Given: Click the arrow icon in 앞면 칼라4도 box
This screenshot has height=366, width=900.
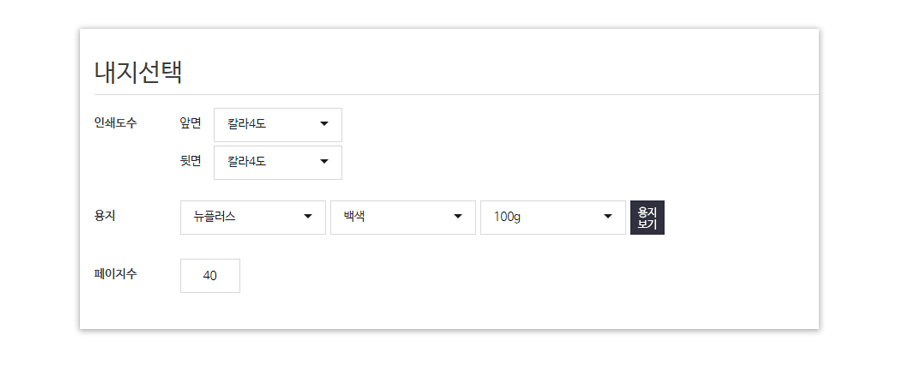Looking at the screenshot, I should (x=324, y=124).
